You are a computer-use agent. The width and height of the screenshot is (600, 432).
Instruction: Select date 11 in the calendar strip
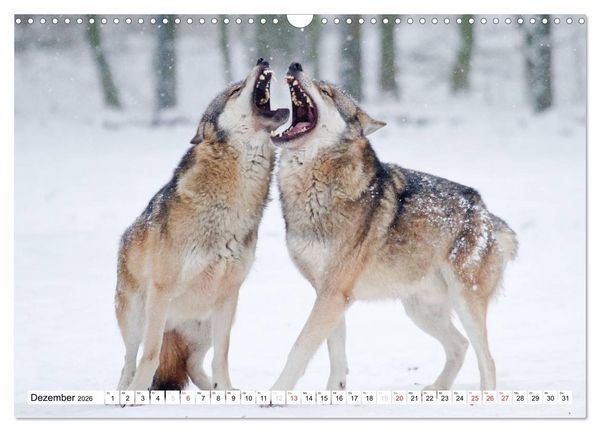[x=263, y=398]
